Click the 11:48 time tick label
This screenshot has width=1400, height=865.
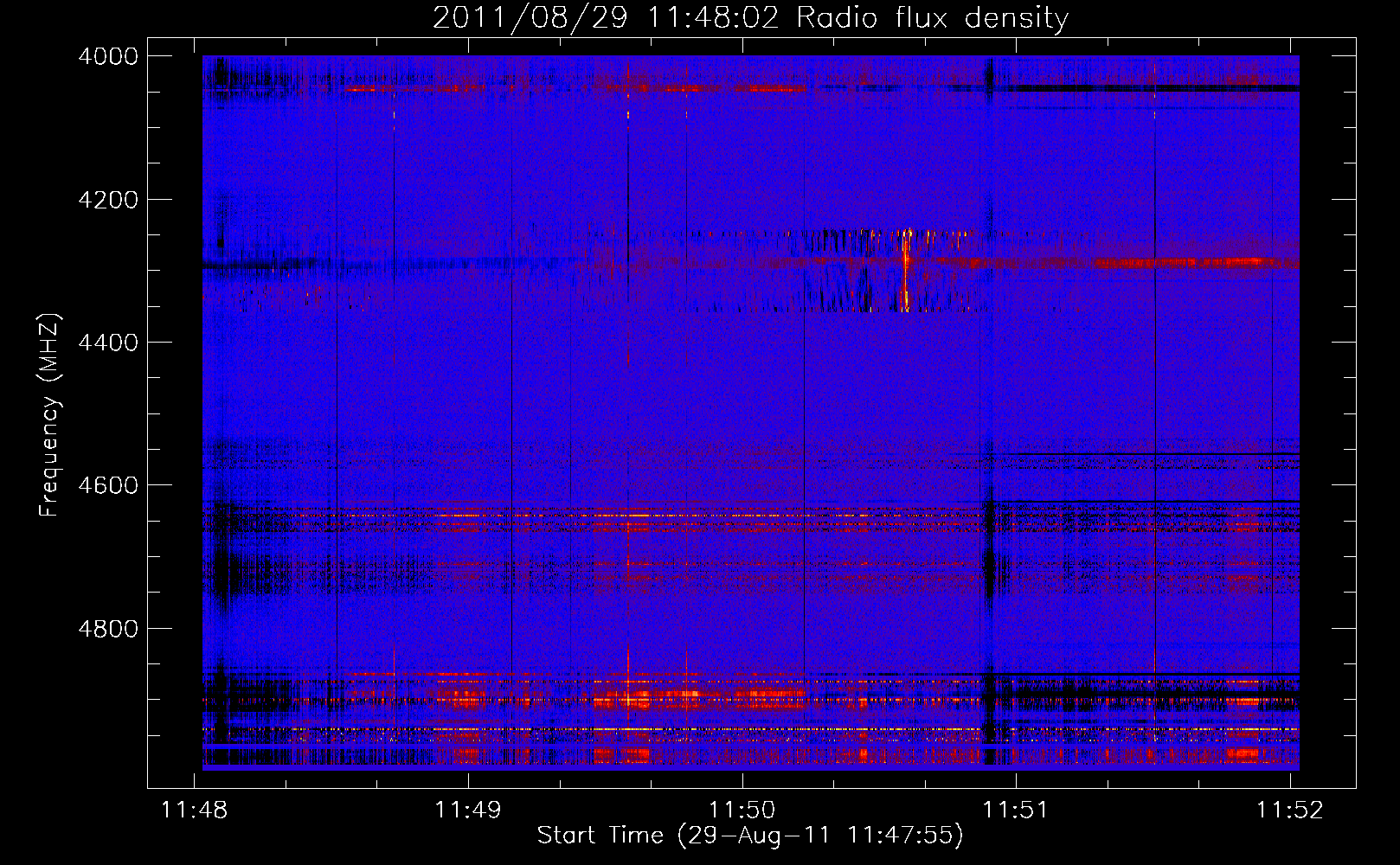pyautogui.click(x=194, y=811)
